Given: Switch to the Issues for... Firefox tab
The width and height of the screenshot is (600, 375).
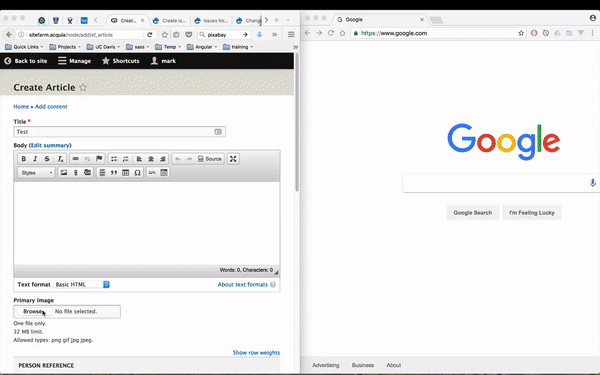Looking at the screenshot, I should [211, 21].
